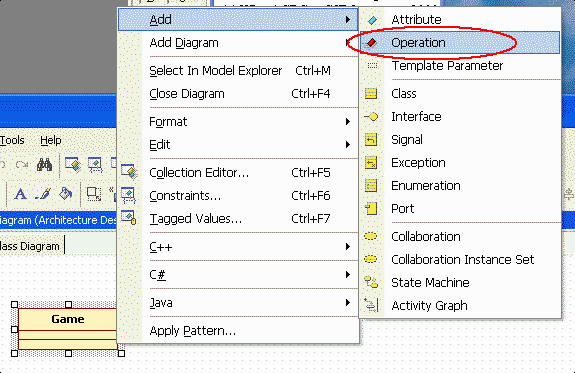Click the Attribute diamond icon
This screenshot has height=373, width=575.
pyautogui.click(x=372, y=20)
